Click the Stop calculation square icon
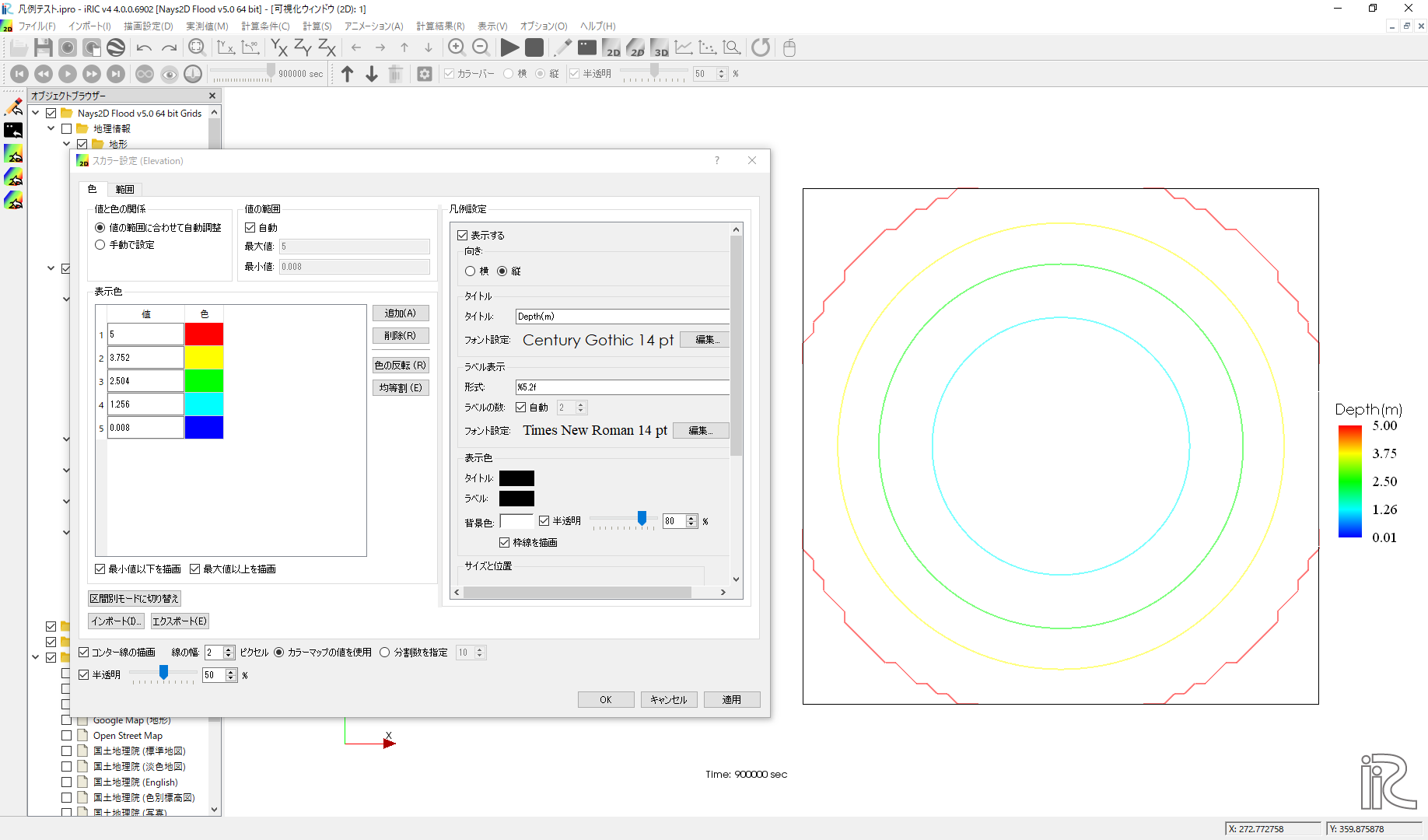The width and height of the screenshot is (1428, 840). (534, 47)
